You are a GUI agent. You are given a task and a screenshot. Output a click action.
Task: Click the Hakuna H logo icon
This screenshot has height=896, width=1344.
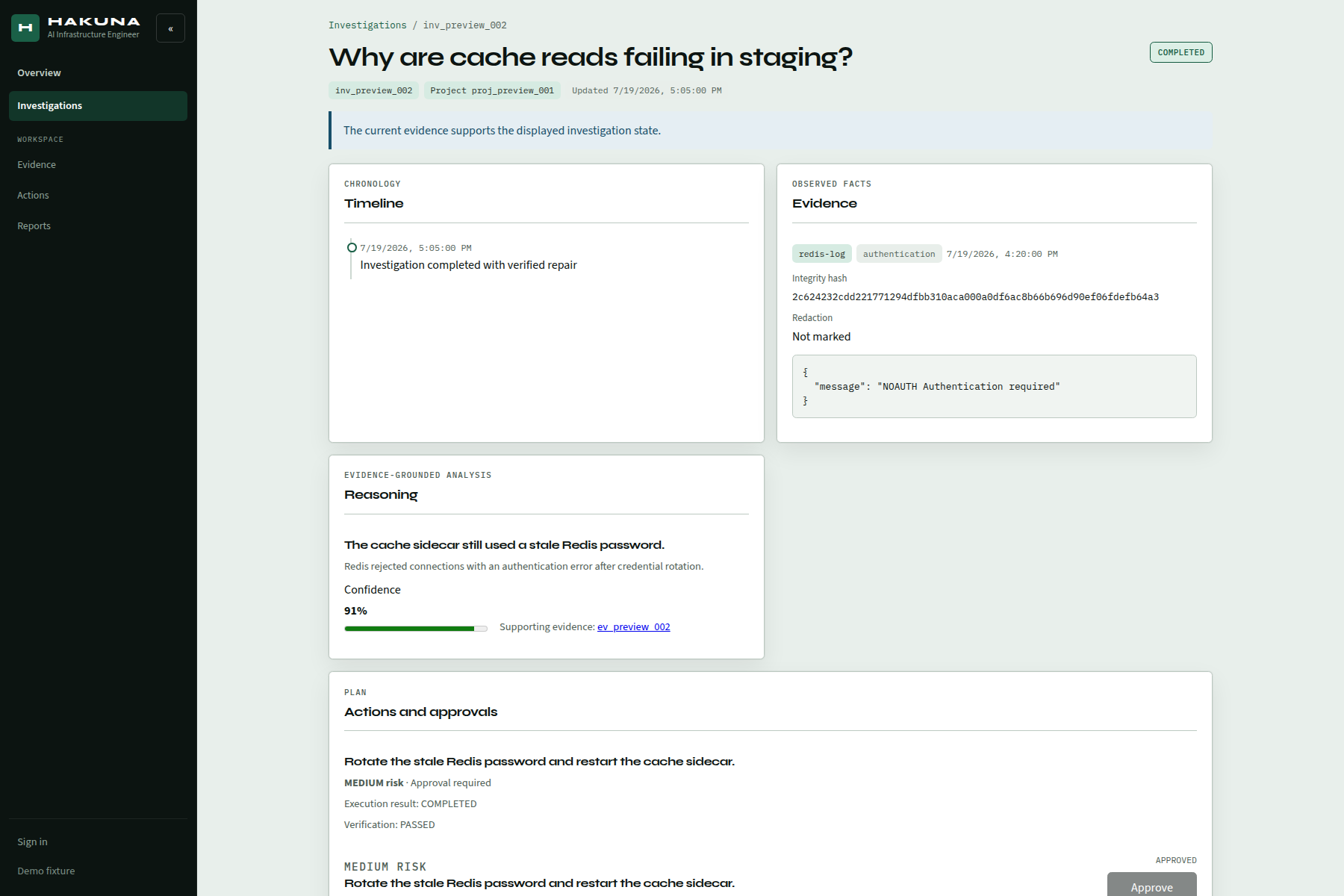(x=25, y=28)
